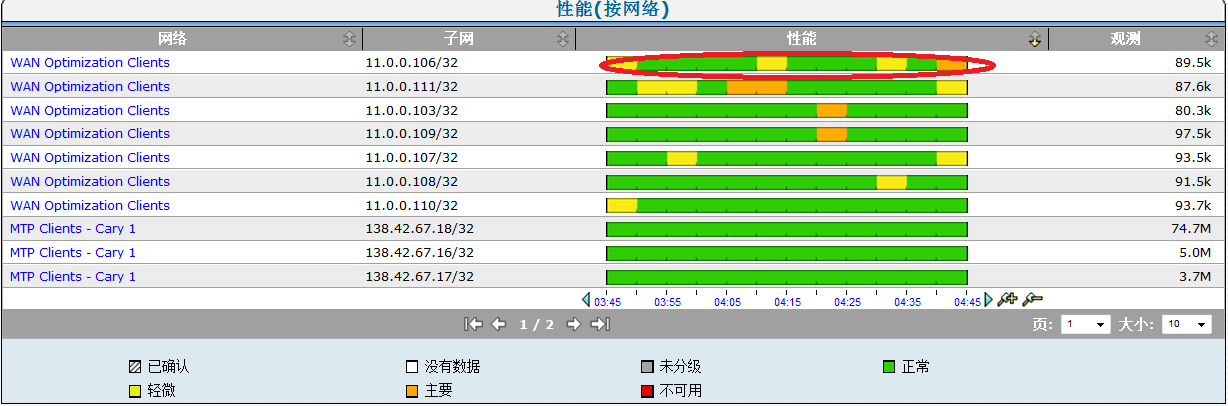1228x406 pixels.
Task: Open WAN Optimization Clients link for 11.0.0.111/32
Action: pos(90,86)
